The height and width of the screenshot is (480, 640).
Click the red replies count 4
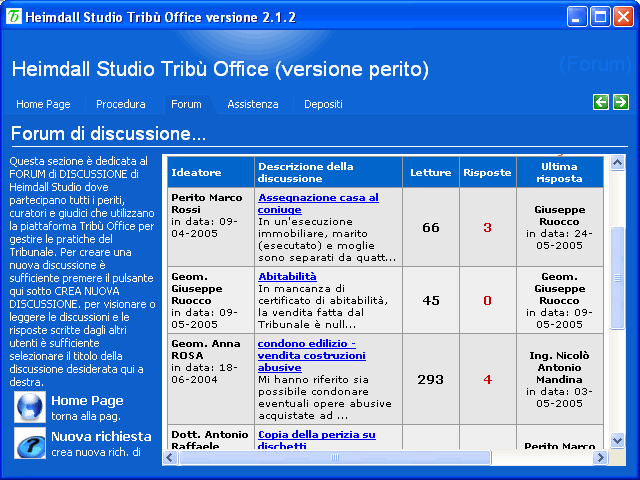point(487,380)
